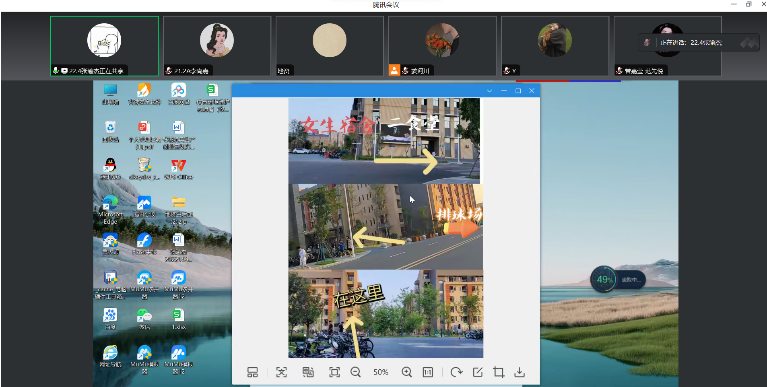Select the first participant's shared-screen video tile
Image resolution: width=767 pixels, height=387 pixels.
(104, 46)
